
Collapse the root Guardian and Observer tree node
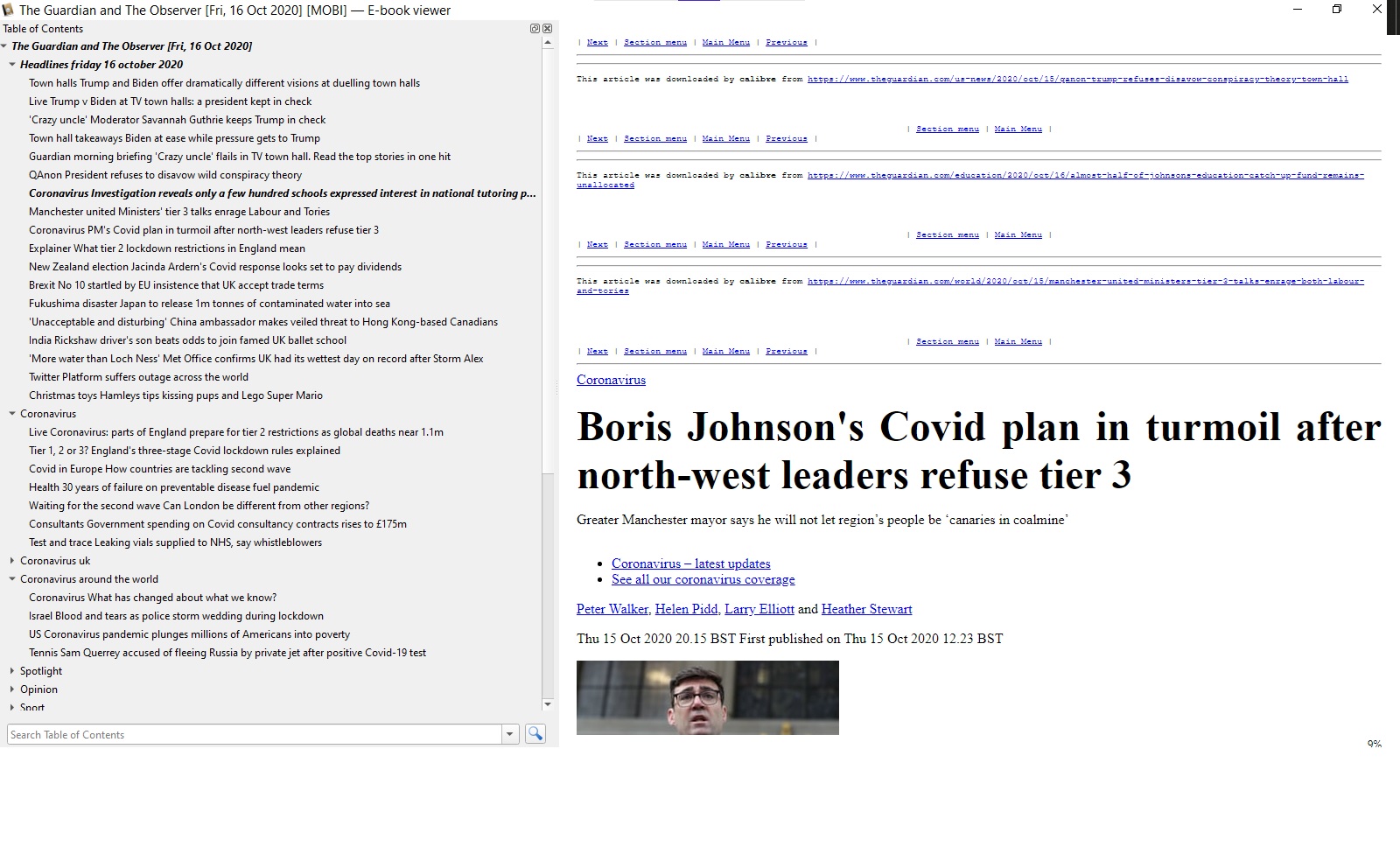(x=4, y=46)
